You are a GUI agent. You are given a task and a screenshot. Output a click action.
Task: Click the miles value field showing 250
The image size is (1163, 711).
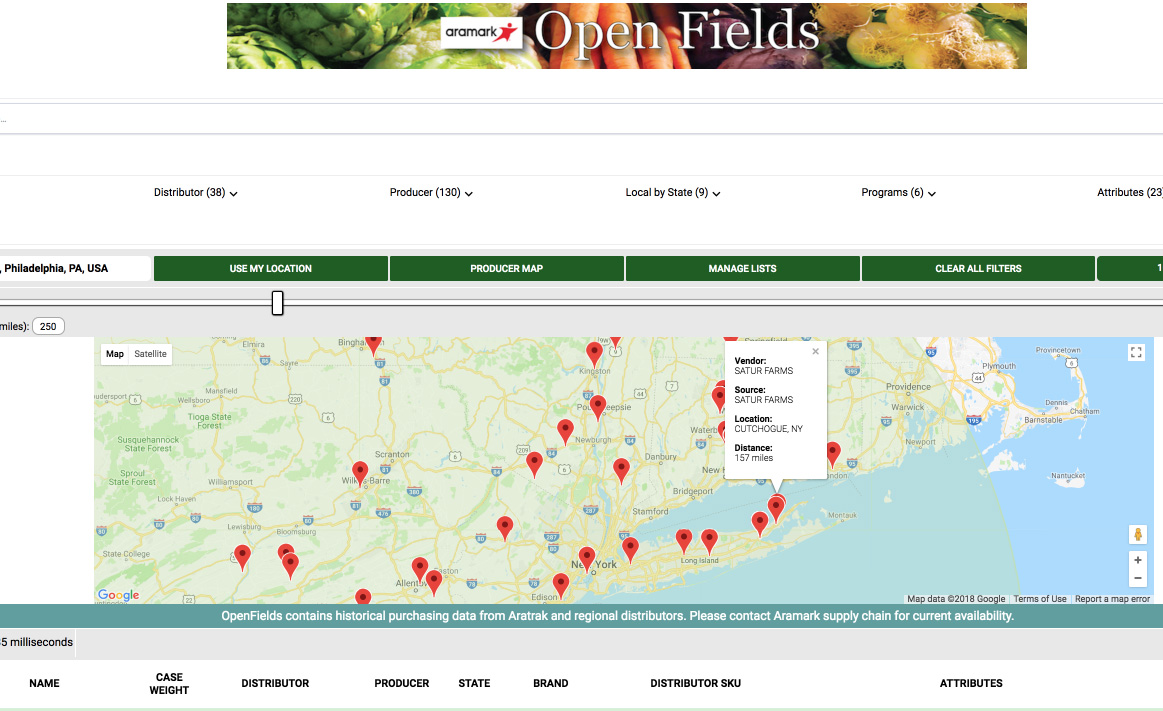(x=48, y=326)
